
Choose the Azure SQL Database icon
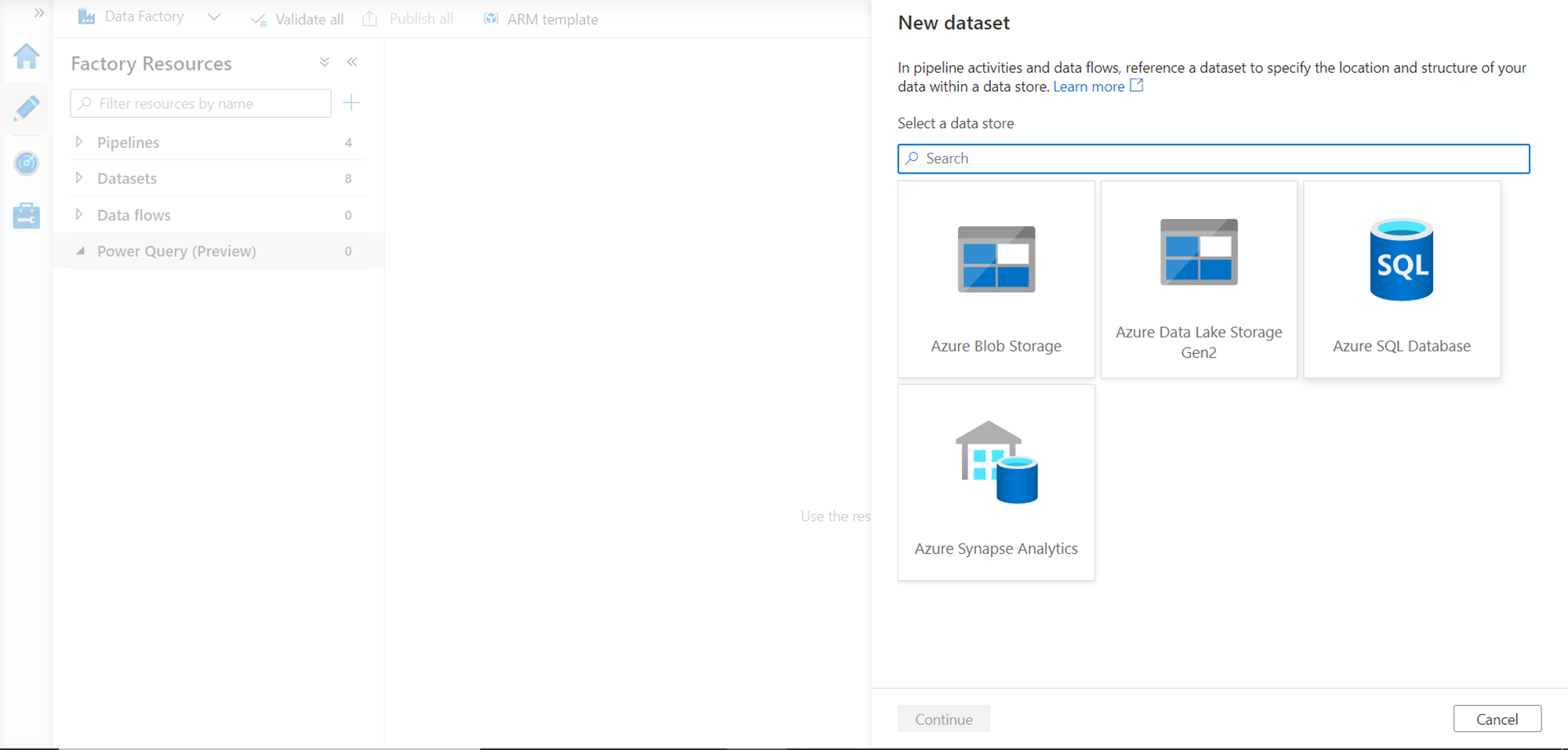click(1402, 260)
